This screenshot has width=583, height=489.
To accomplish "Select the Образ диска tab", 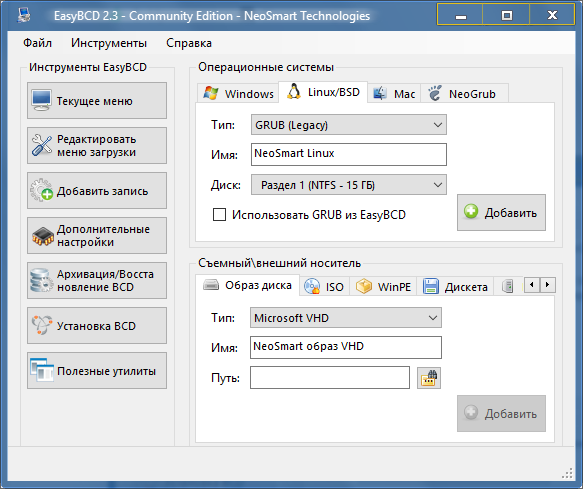I will click(248, 285).
